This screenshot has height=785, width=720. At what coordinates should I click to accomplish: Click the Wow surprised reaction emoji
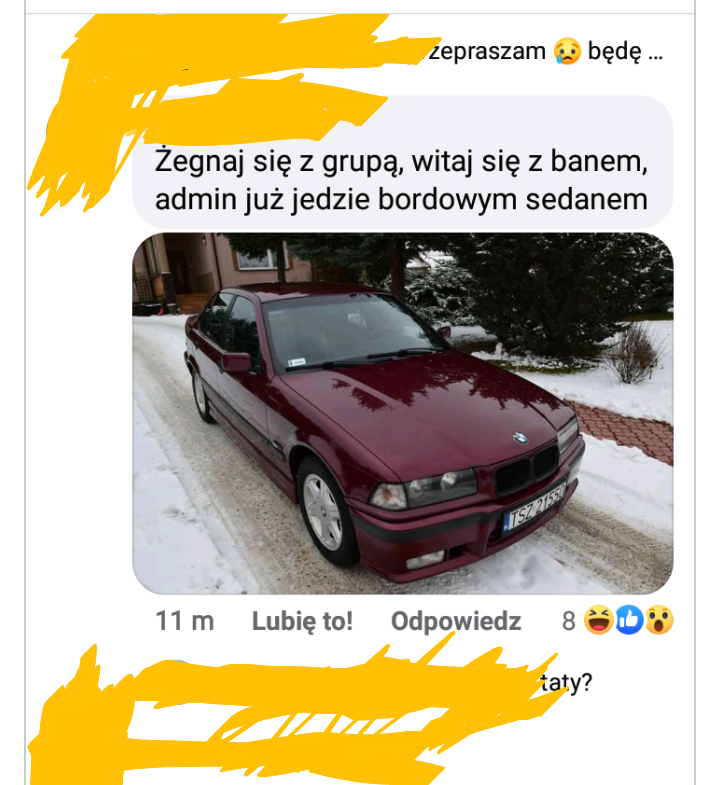click(659, 620)
